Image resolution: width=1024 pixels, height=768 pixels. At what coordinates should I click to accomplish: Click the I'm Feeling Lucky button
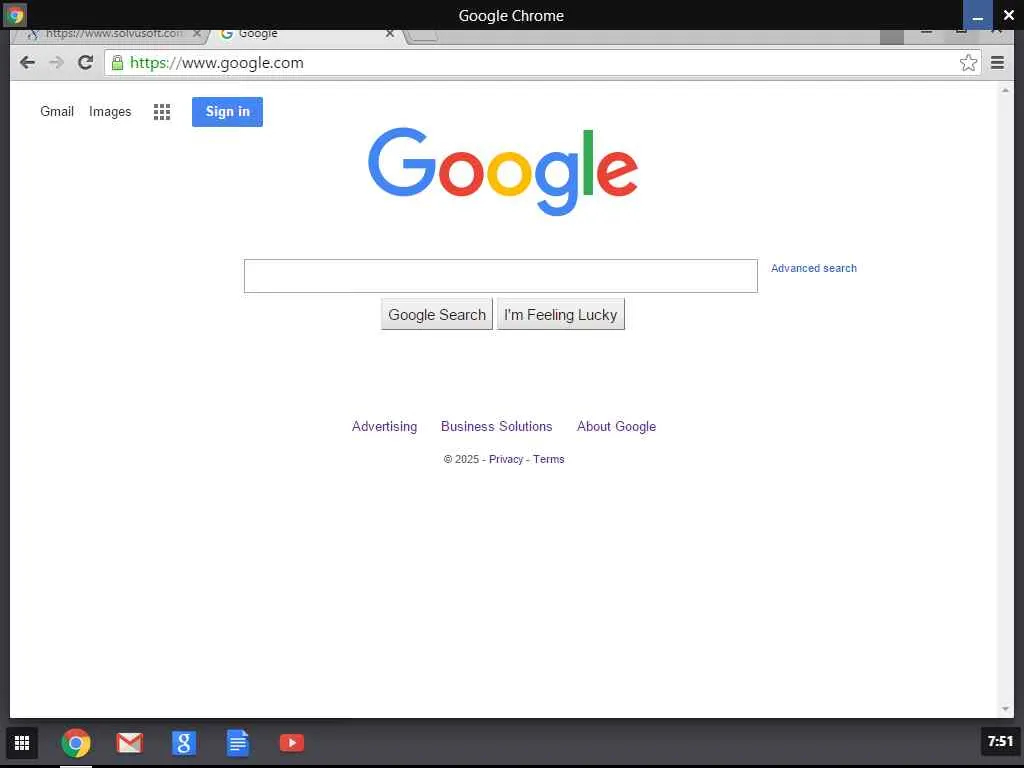coord(561,314)
